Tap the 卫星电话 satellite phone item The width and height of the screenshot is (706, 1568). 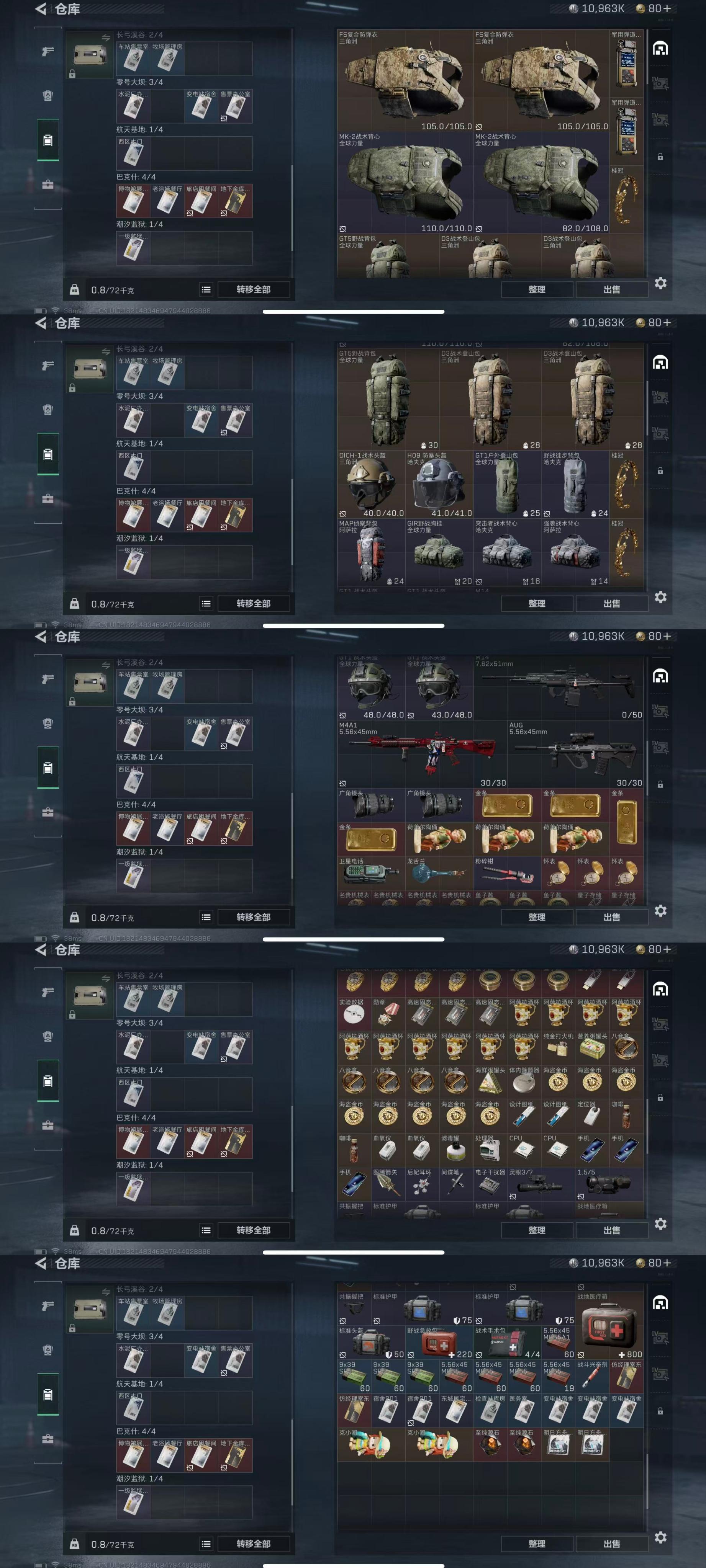pos(371,874)
